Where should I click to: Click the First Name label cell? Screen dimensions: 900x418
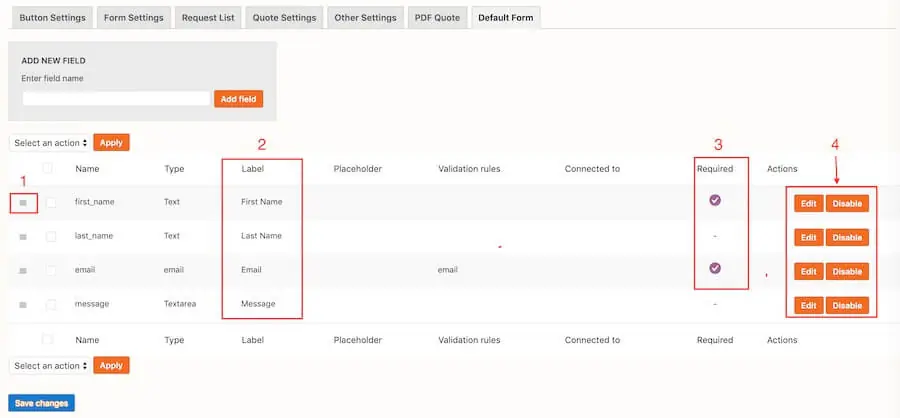(262, 202)
